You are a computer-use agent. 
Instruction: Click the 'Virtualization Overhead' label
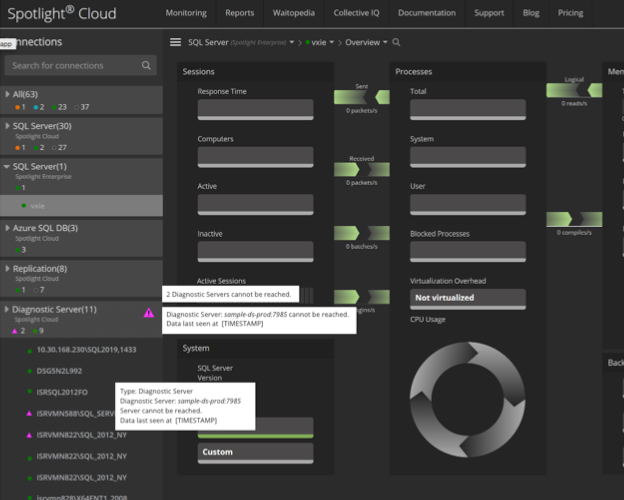tap(448, 281)
